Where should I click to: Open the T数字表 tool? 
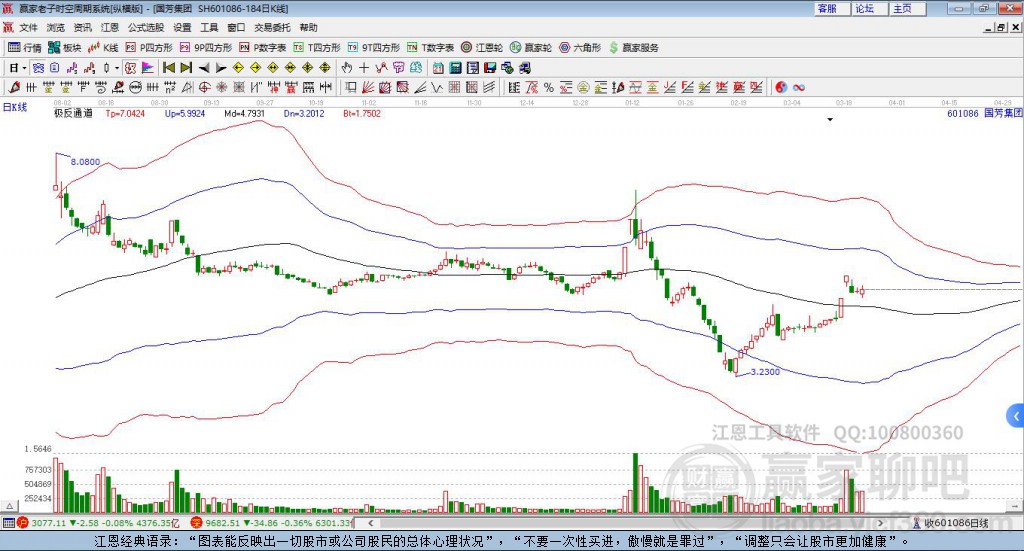430,48
